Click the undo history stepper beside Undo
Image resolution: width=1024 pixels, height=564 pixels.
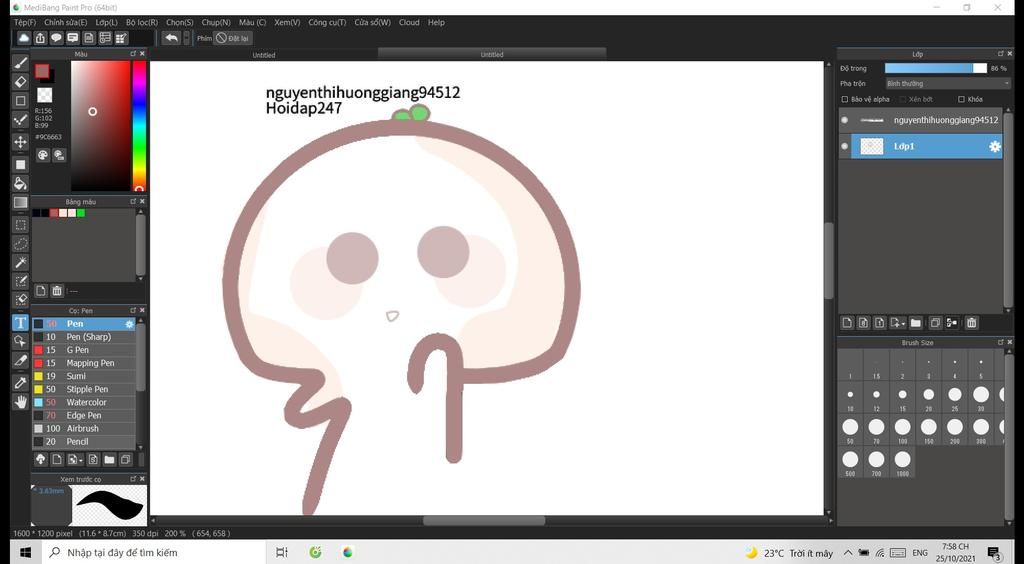point(187,38)
